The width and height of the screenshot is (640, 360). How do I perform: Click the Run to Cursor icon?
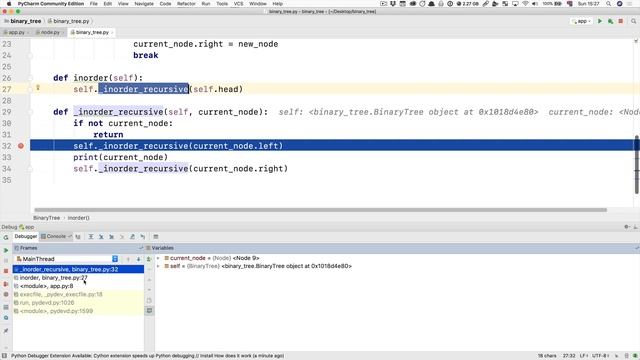point(142,237)
